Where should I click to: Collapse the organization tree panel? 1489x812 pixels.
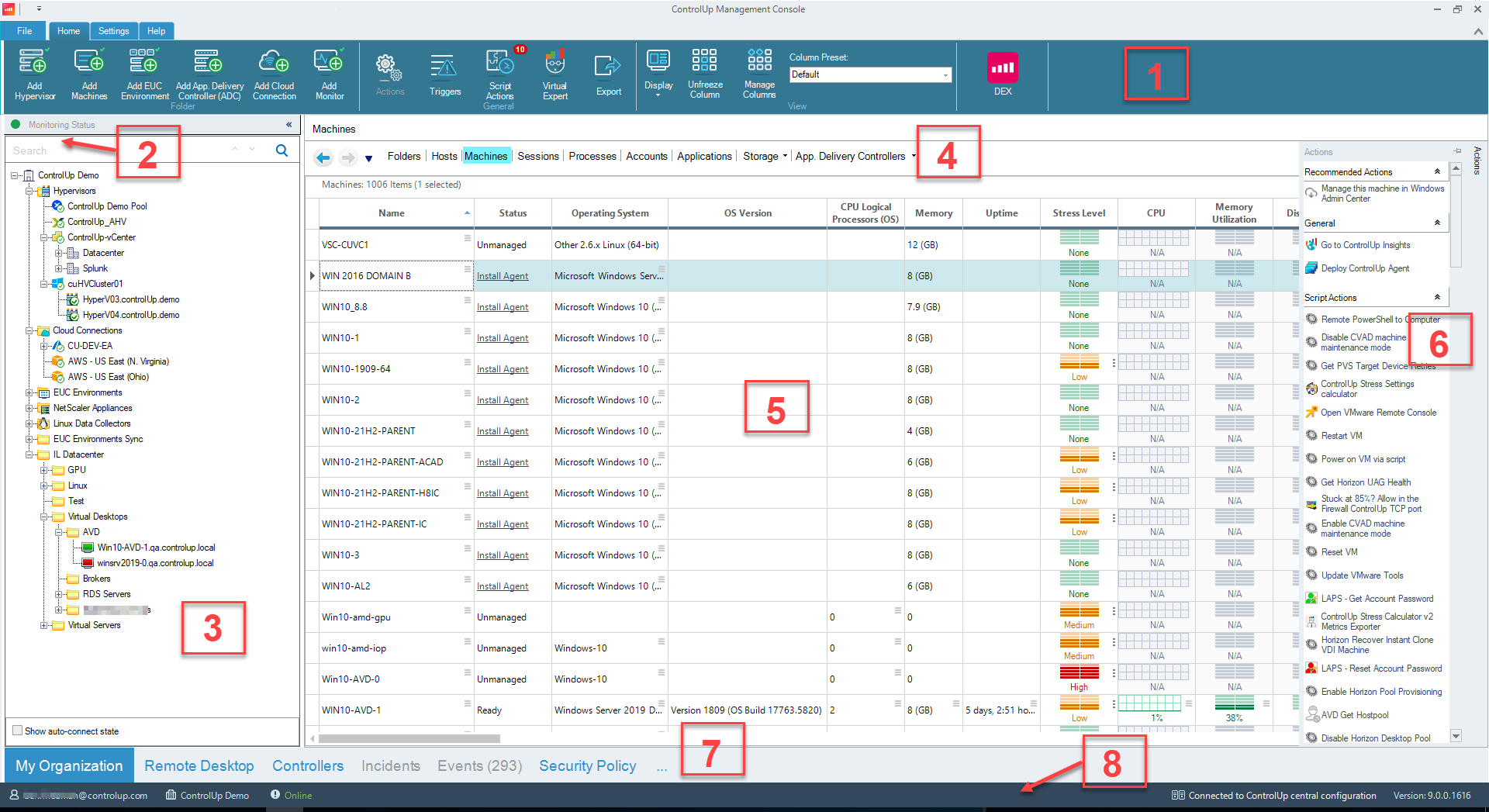point(289,124)
